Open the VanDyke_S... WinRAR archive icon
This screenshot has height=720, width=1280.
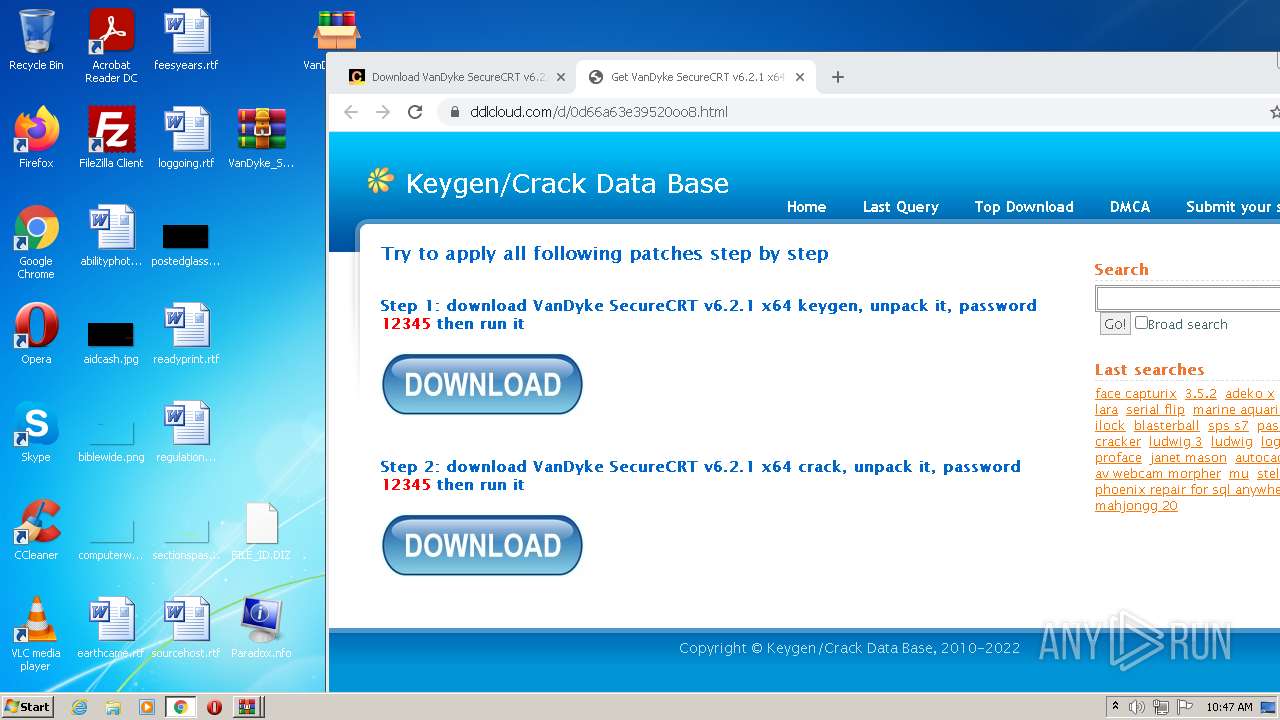[262, 138]
